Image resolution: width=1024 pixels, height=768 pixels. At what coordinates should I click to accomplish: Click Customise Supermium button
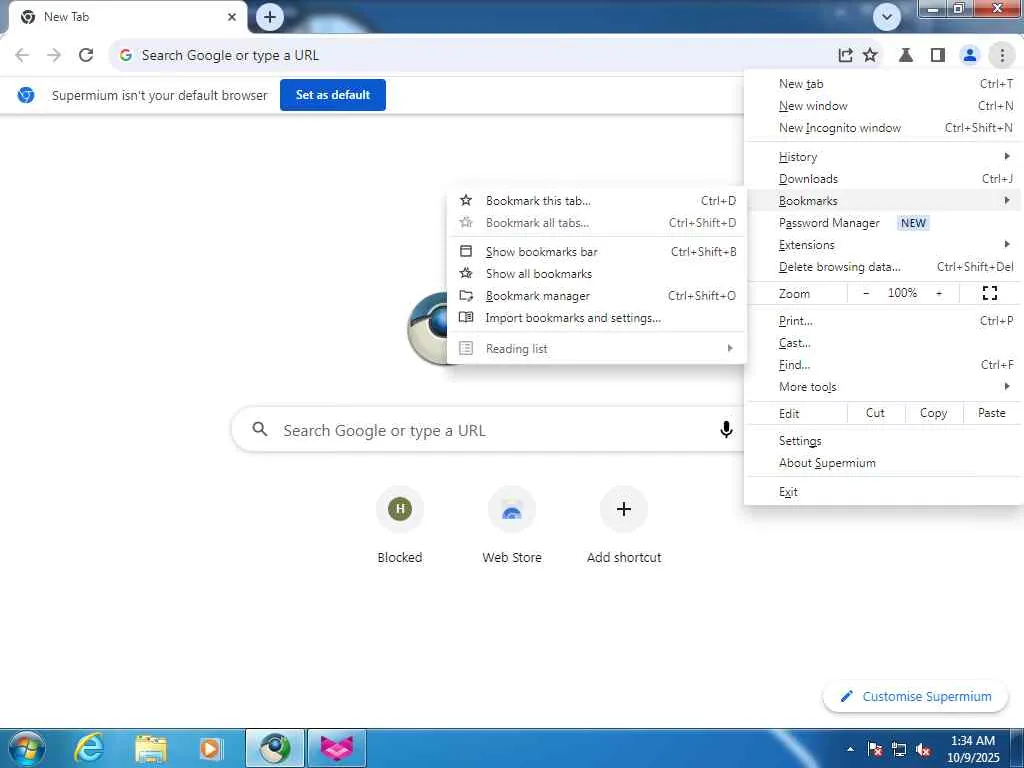coord(915,696)
